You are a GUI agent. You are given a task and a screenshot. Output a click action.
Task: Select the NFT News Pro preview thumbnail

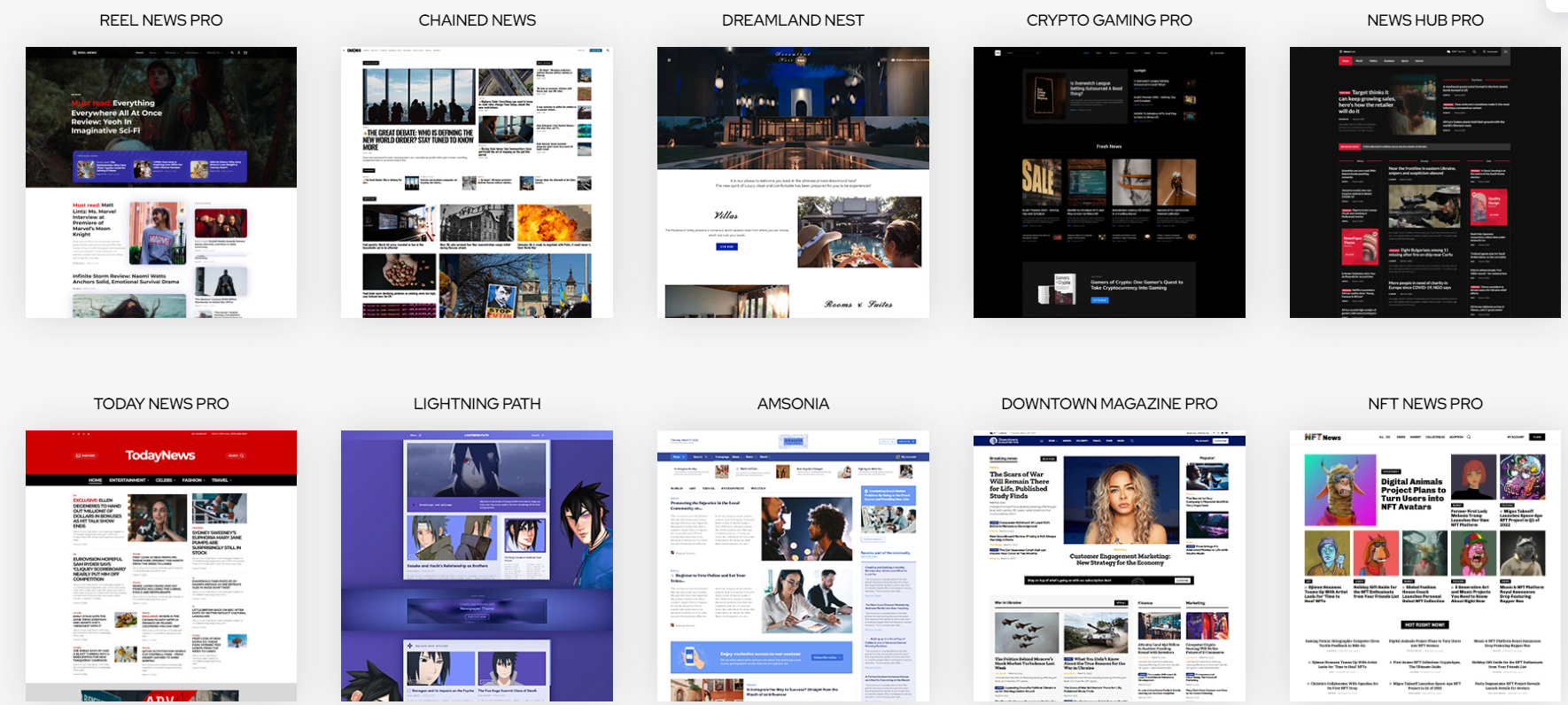pos(1424,566)
